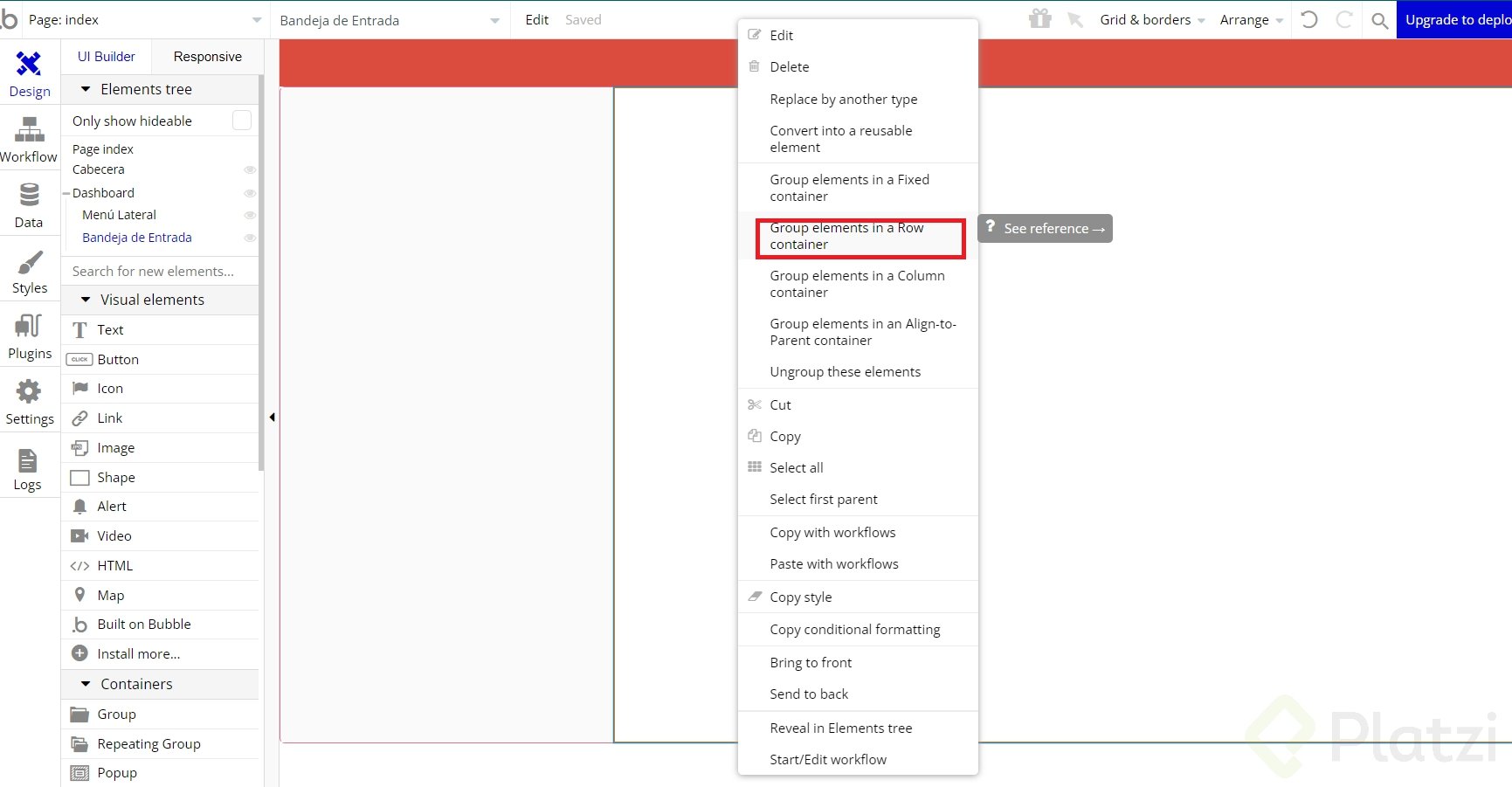Select Bandeja de Entrada in elements tree
Screen dimensions: 1512x787
click(x=137, y=238)
